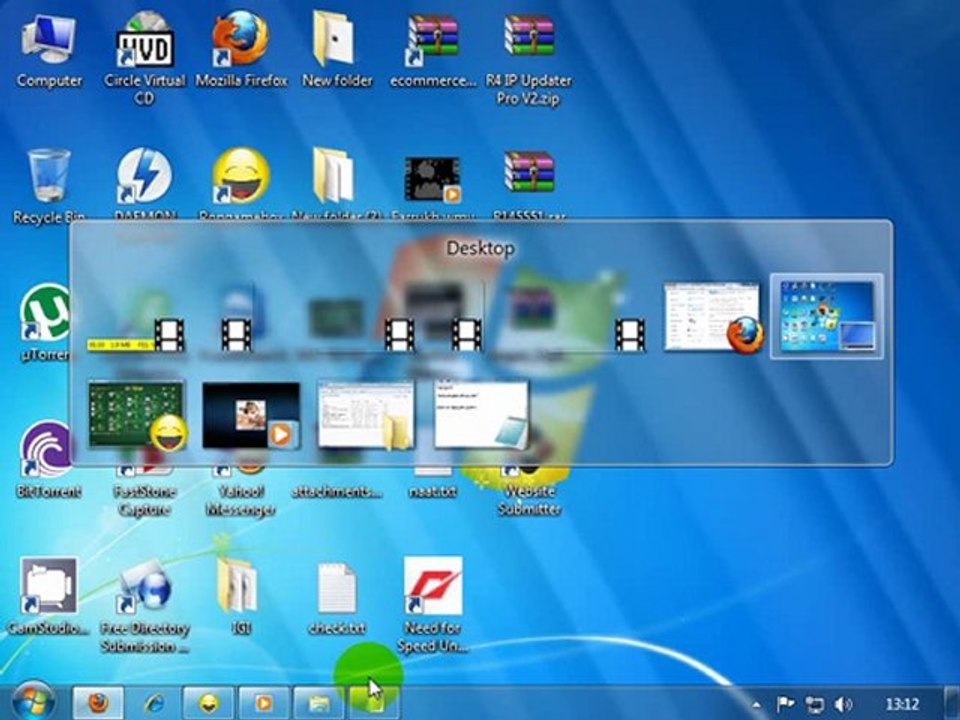
Task: Click the Windows Explorer taskbar button
Action: 319,703
